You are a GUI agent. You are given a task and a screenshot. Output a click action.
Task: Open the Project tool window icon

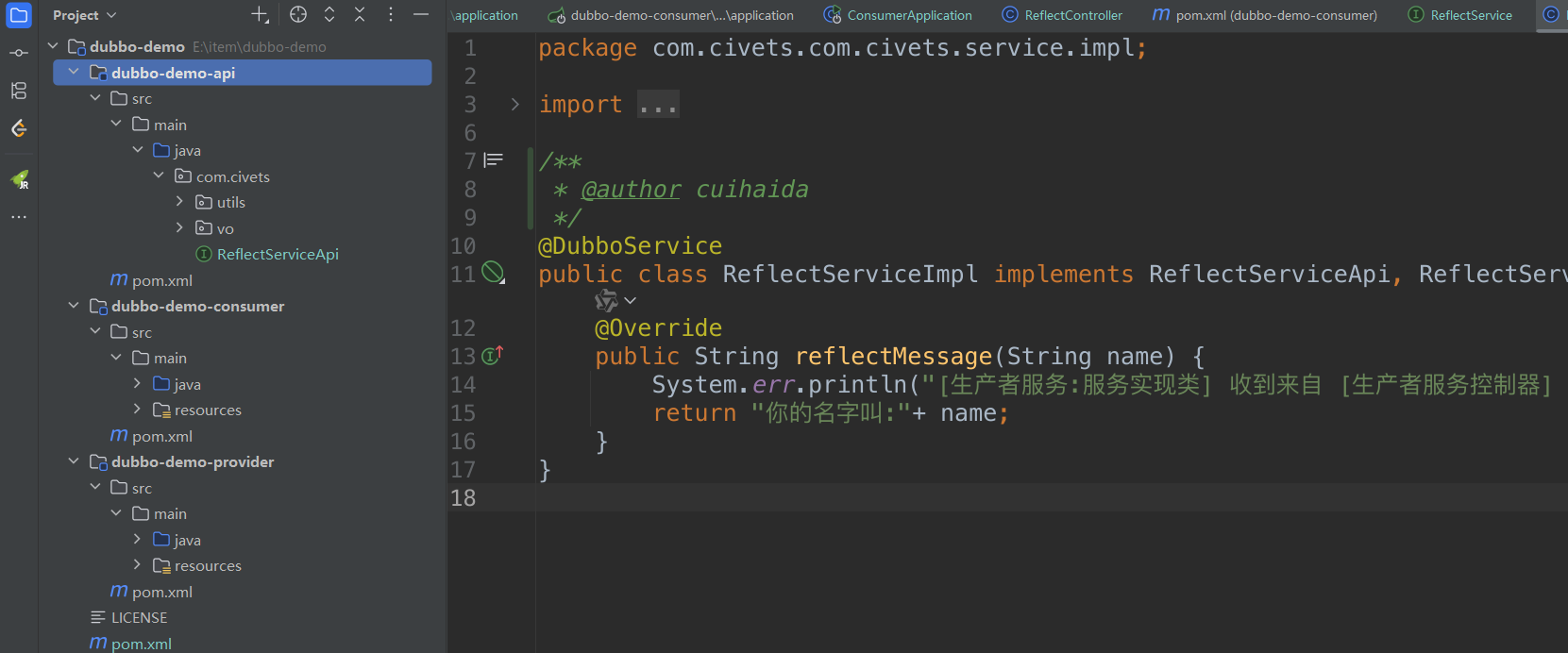tap(19, 15)
